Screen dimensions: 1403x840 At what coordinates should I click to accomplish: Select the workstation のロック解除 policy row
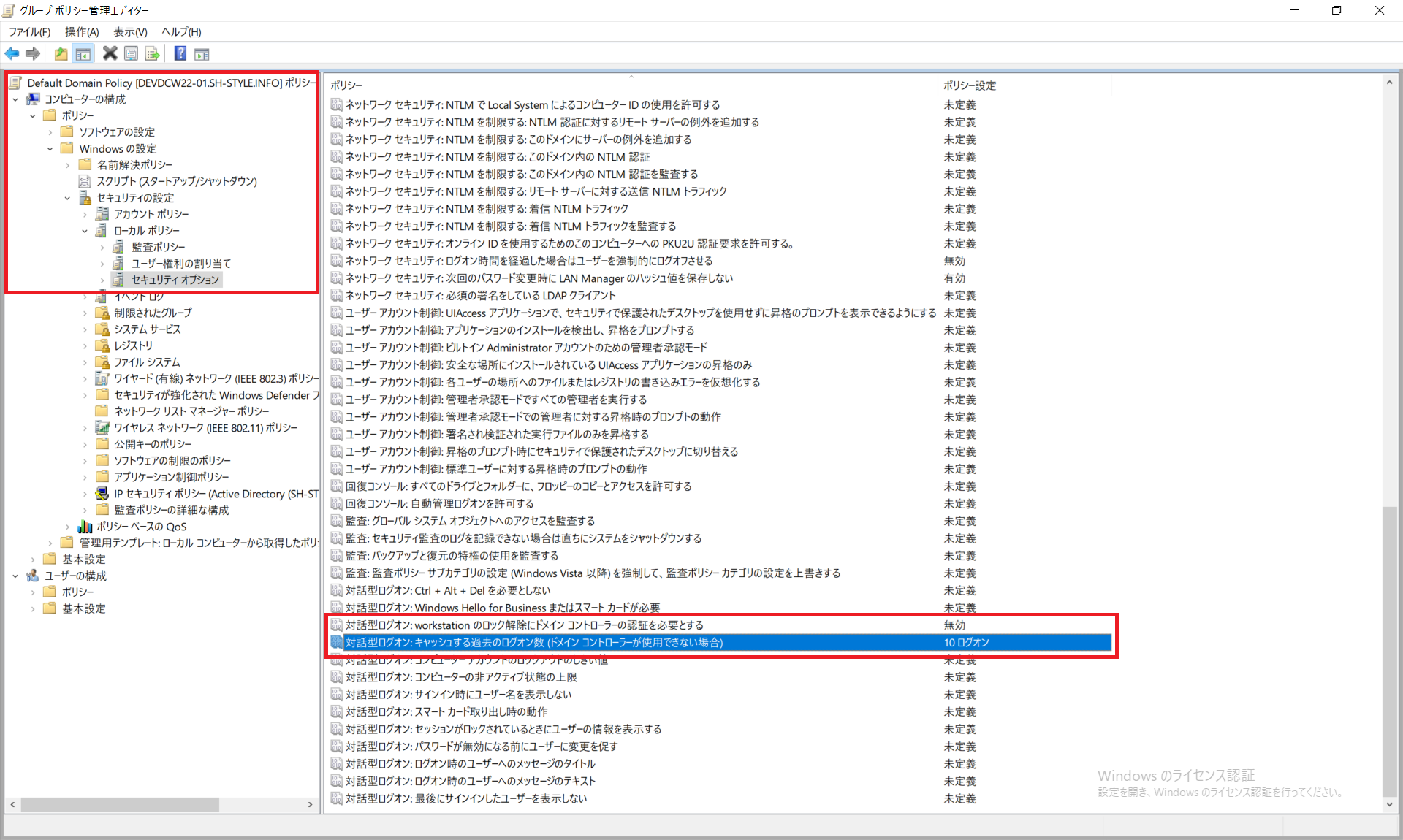524,625
